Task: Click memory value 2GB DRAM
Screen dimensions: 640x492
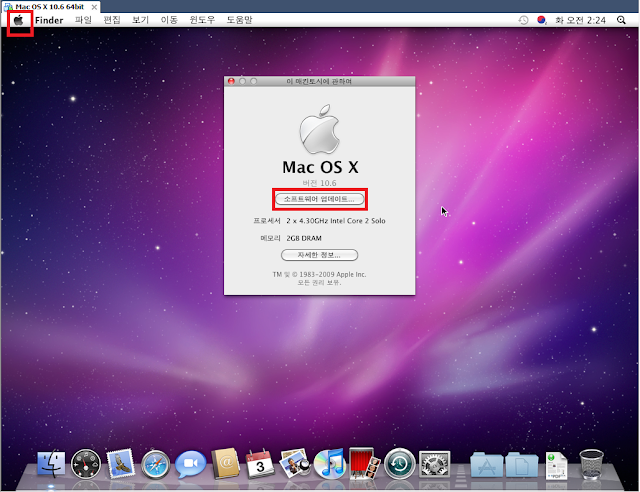Action: click(x=304, y=238)
